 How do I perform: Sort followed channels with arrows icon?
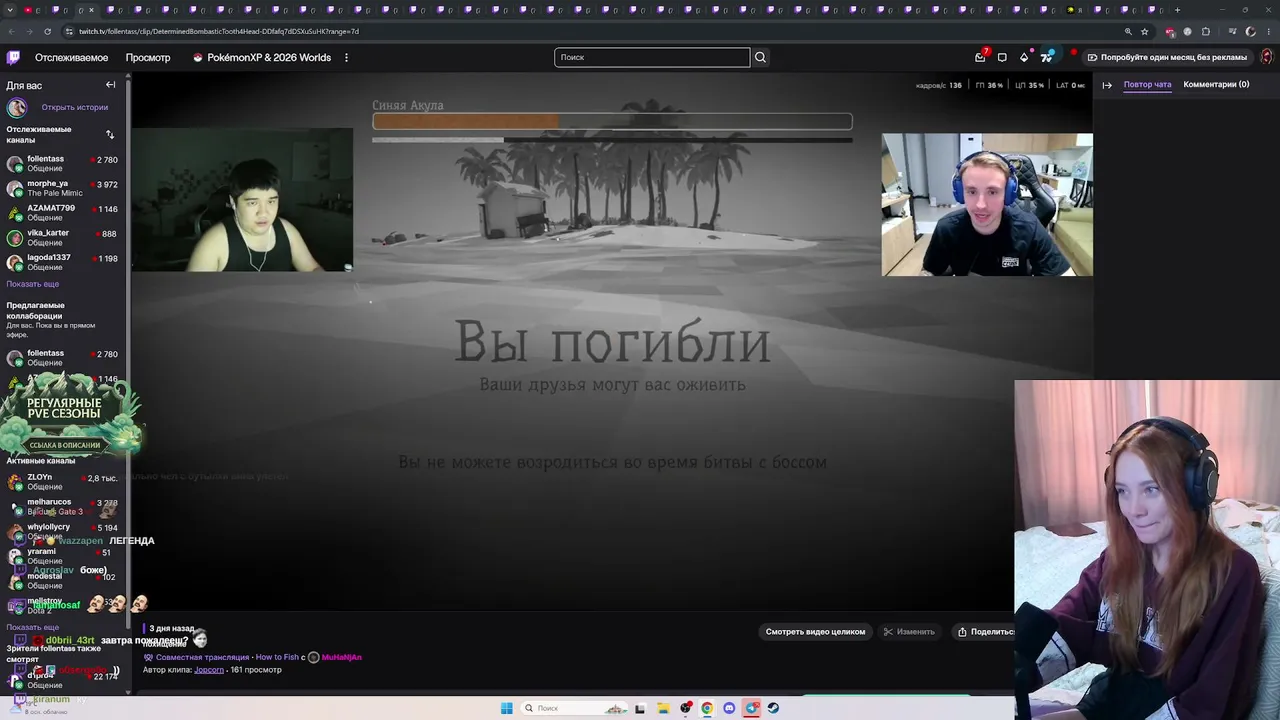click(x=110, y=134)
